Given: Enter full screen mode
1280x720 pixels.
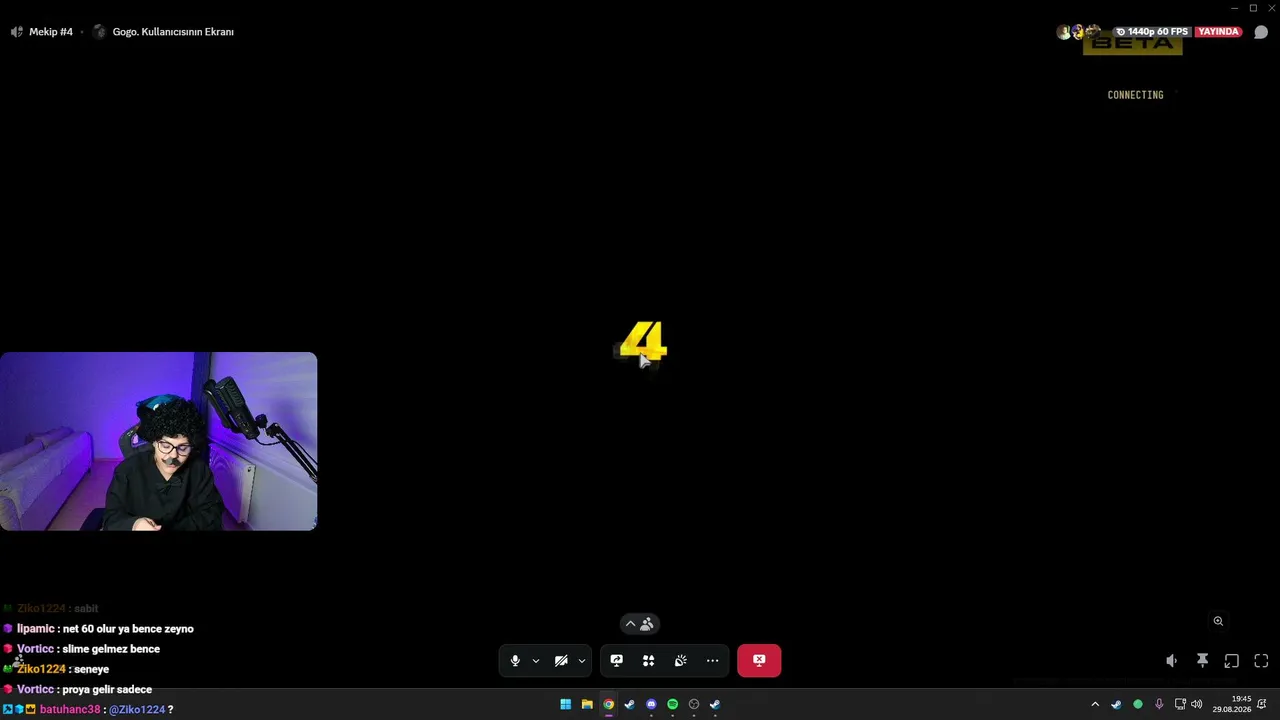Looking at the screenshot, I should (x=1261, y=661).
